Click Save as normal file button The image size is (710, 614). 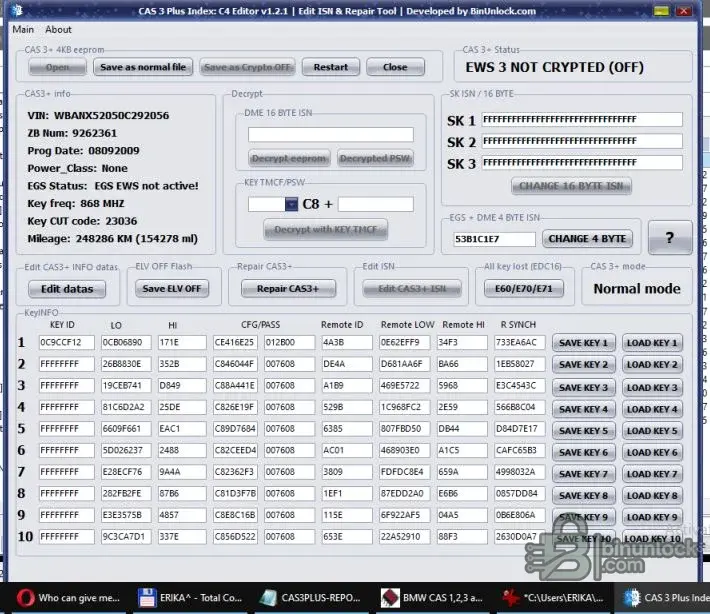[x=143, y=67]
